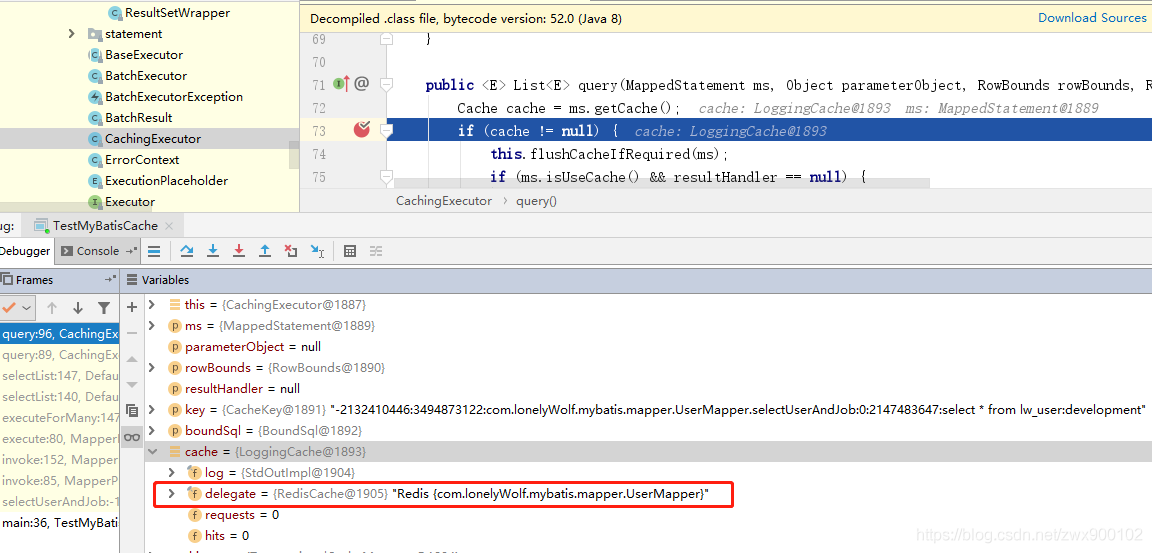Click the Download Sources link
This screenshot has height=553, width=1152.
1092,18
